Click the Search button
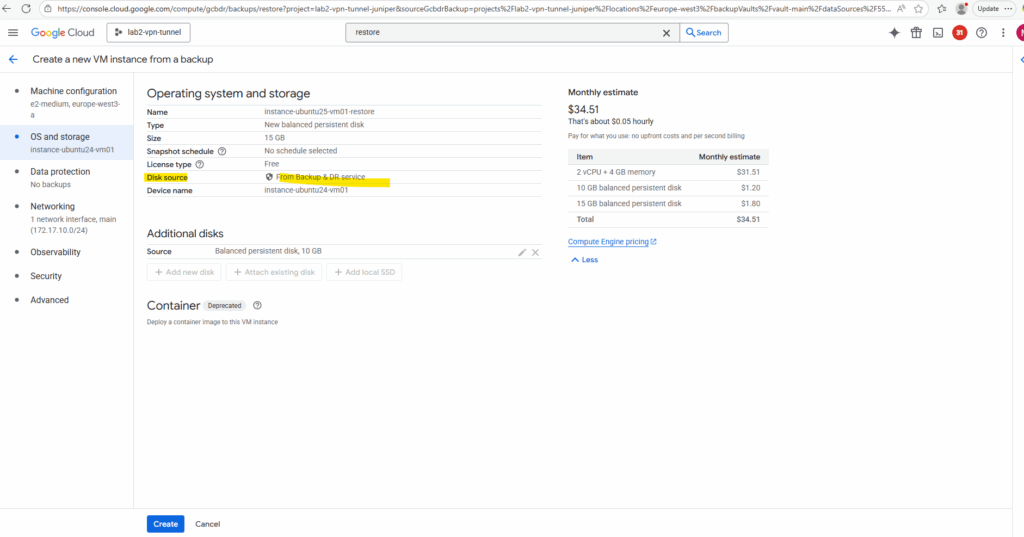The width and height of the screenshot is (1024, 537). [x=703, y=33]
